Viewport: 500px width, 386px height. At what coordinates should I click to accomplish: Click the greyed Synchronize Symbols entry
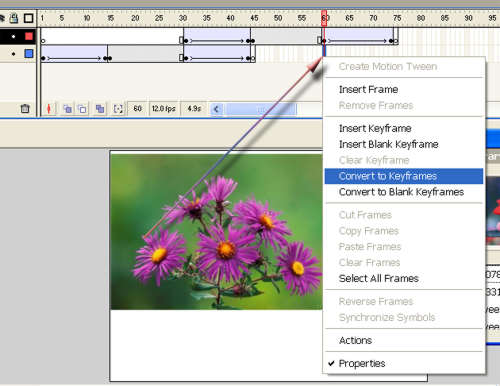coord(387,317)
